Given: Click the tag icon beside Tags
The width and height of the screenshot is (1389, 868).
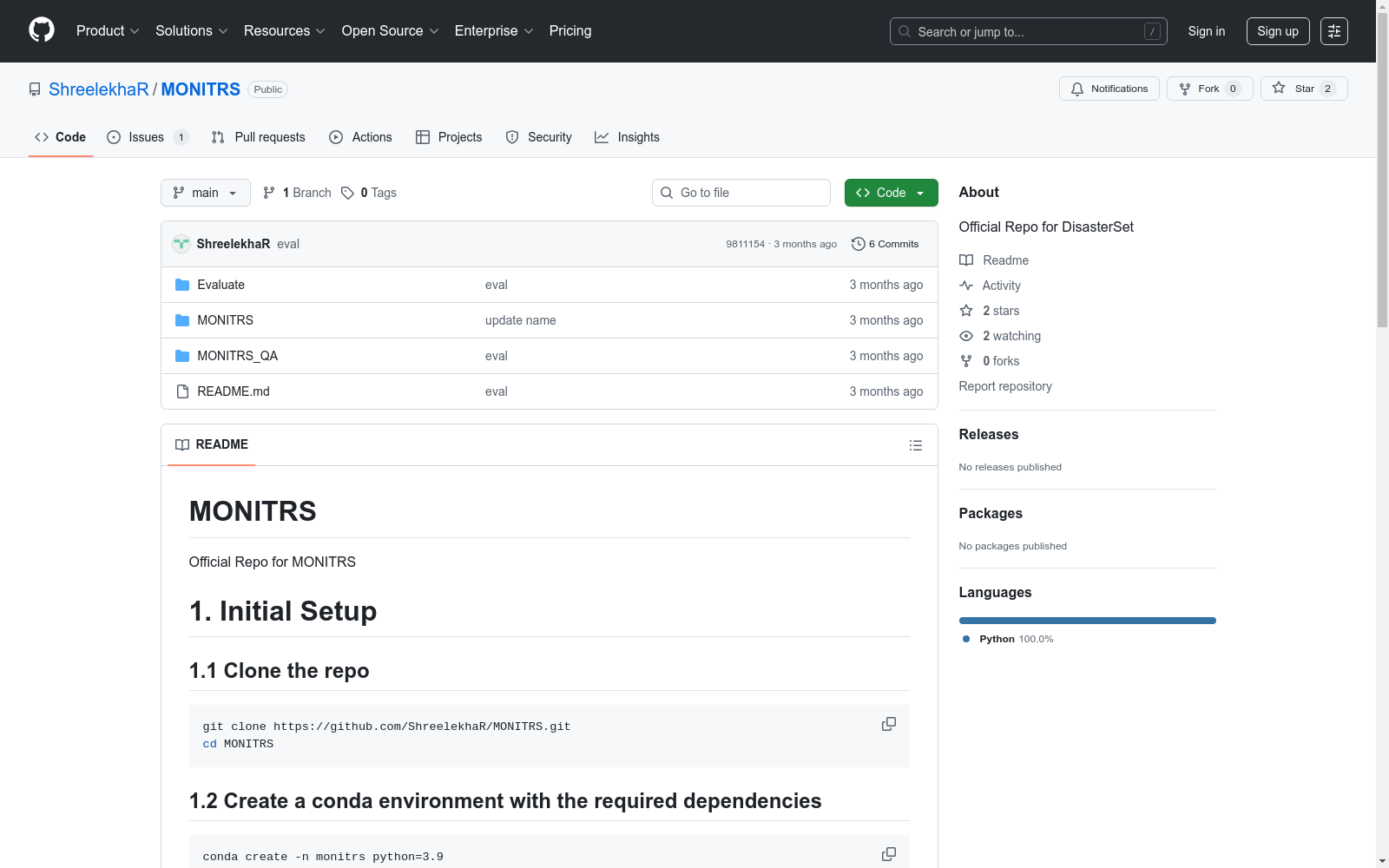Looking at the screenshot, I should 347,193.
